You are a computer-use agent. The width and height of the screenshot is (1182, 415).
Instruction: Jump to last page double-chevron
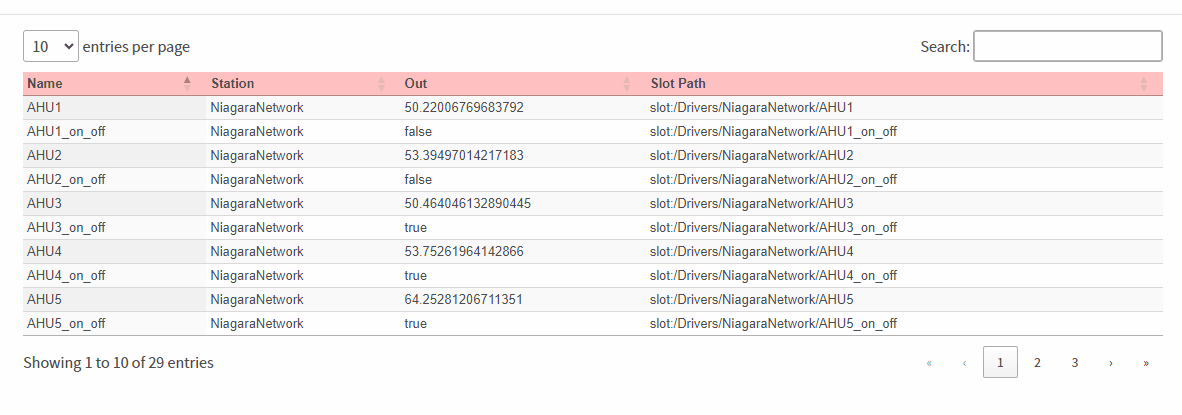click(1146, 362)
